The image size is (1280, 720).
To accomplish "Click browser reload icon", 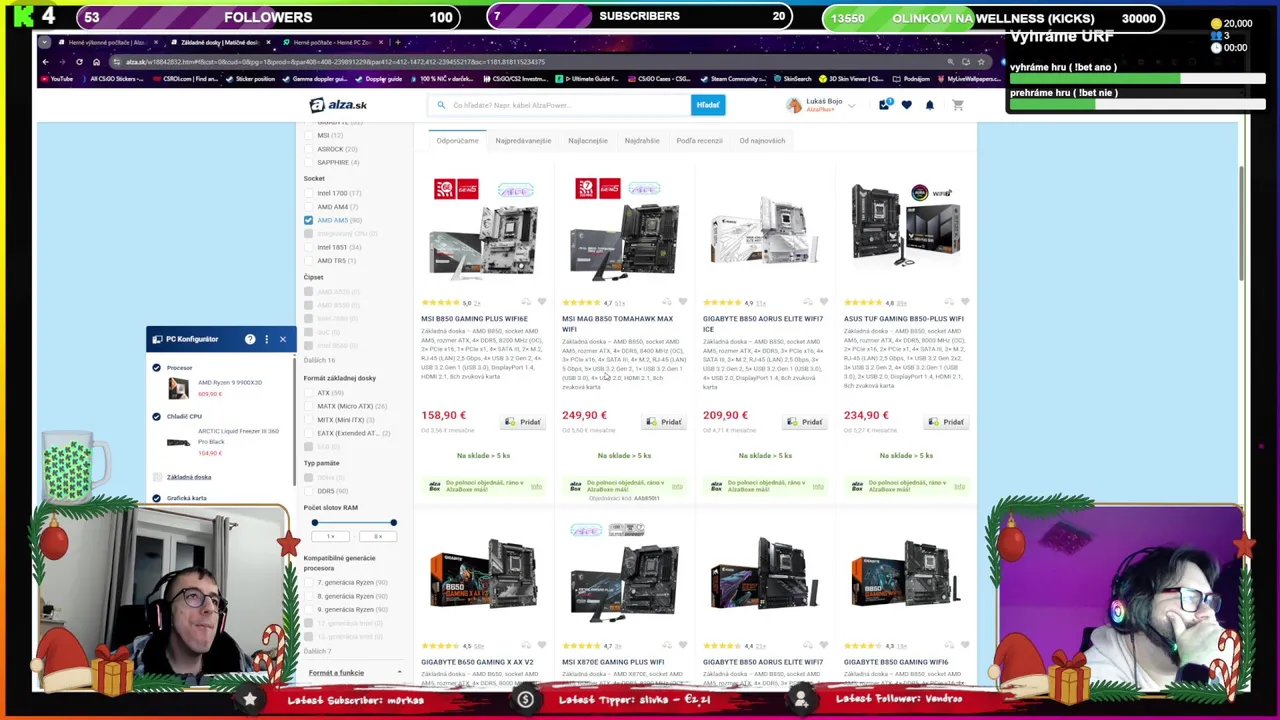I will point(79,62).
